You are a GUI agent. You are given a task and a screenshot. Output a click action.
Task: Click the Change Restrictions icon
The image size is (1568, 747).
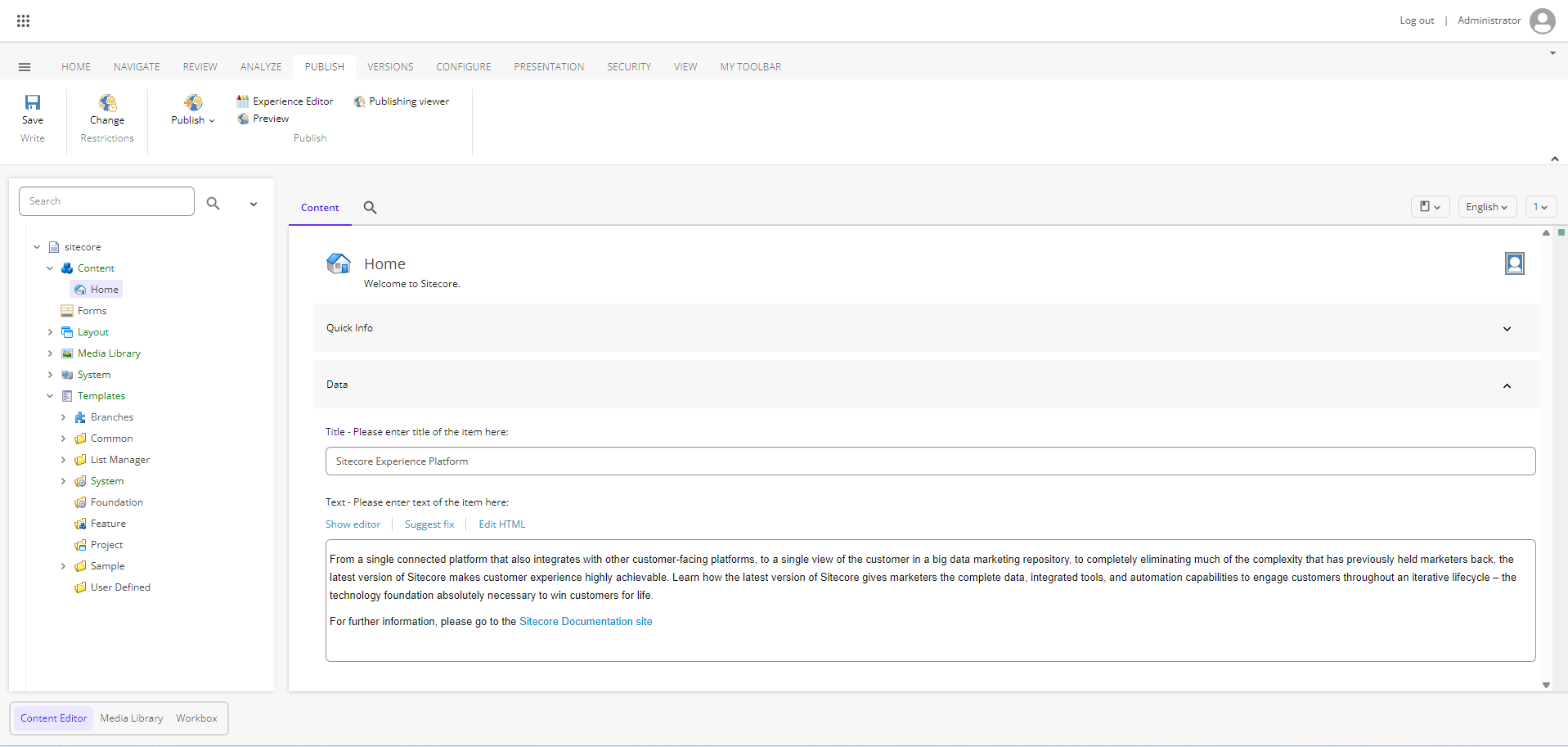coord(107,102)
